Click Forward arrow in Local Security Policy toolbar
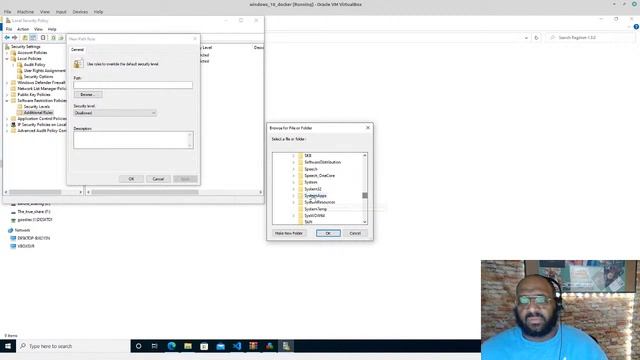Screen dimensions: 640x360 tap(15, 38)
